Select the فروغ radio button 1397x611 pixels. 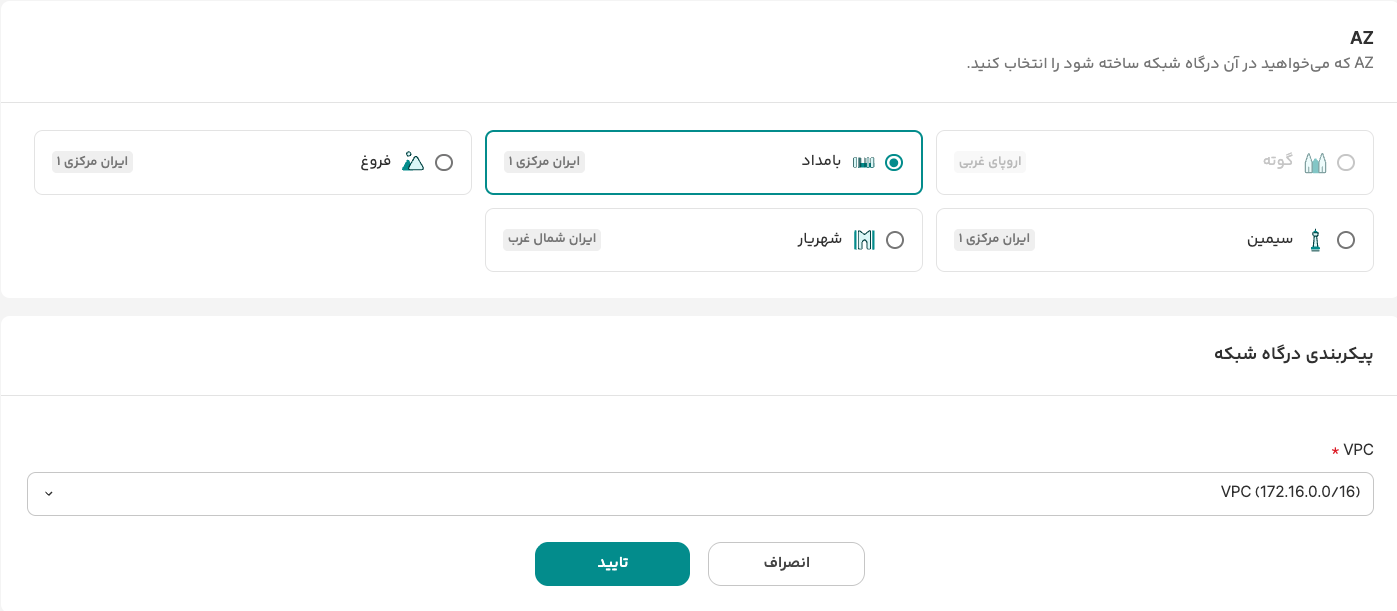[444, 162]
